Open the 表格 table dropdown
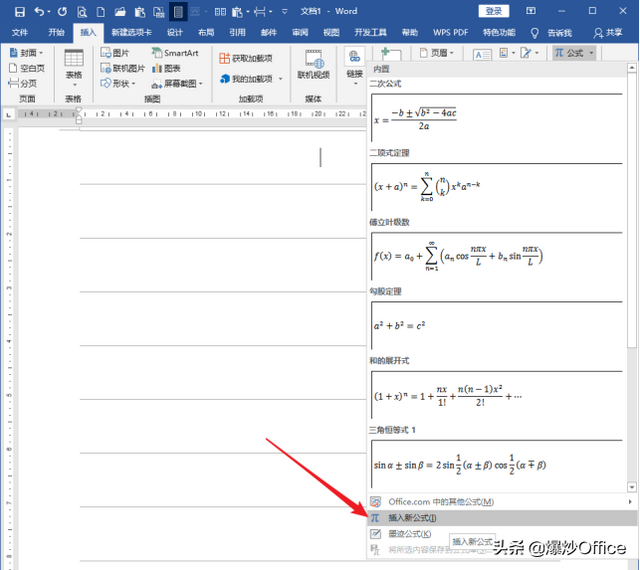This screenshot has width=640, height=570. (x=74, y=68)
